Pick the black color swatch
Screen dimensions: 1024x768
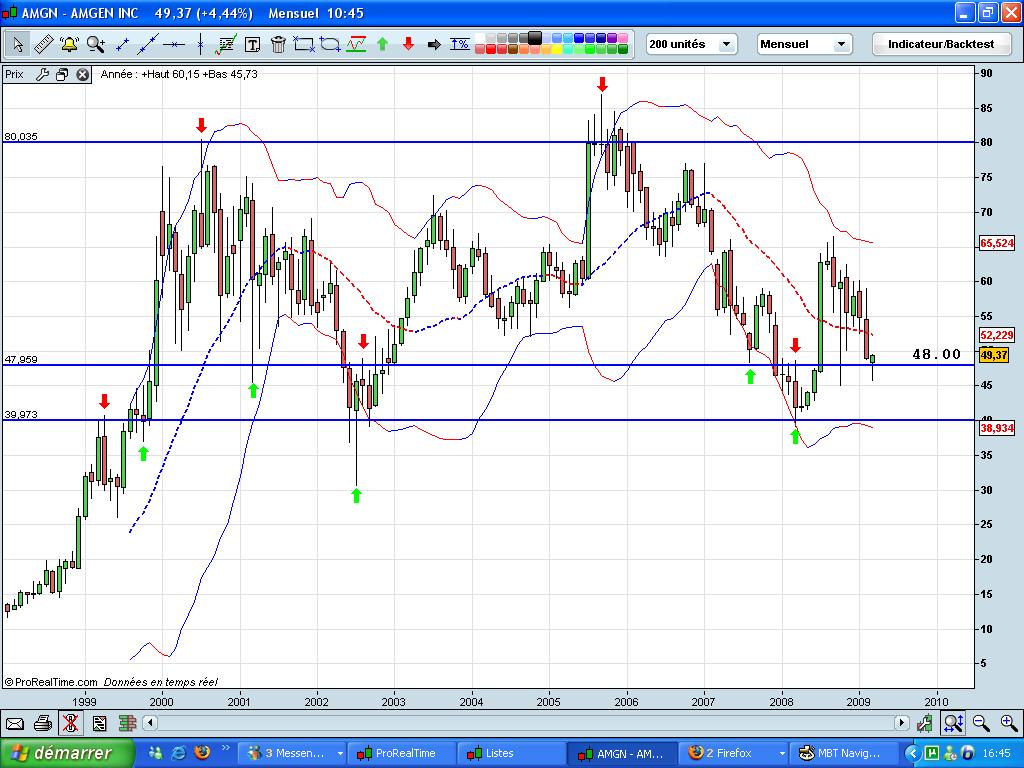[535, 38]
